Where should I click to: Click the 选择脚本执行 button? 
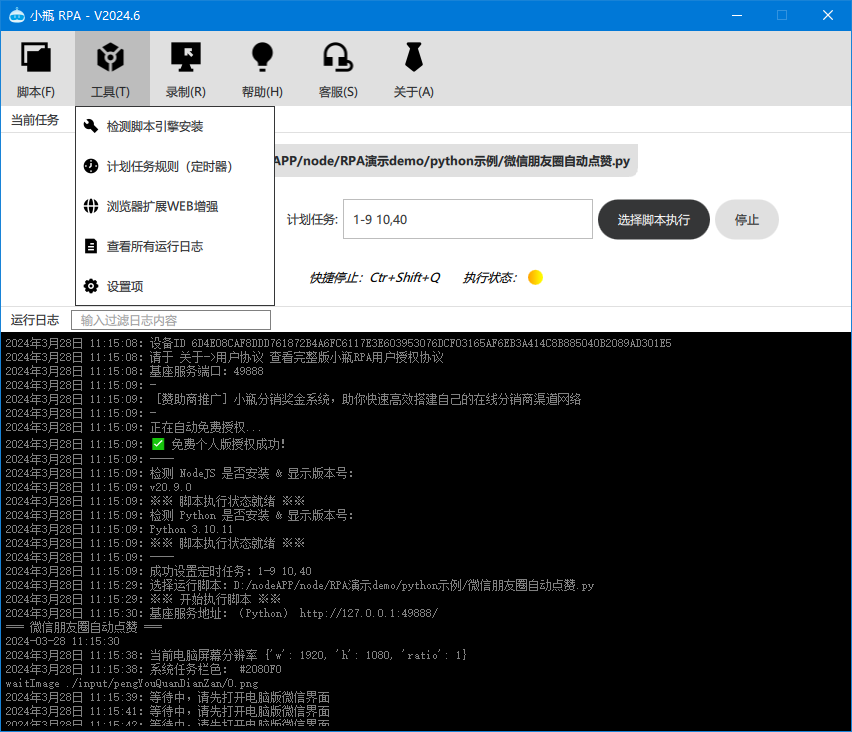tap(654, 220)
